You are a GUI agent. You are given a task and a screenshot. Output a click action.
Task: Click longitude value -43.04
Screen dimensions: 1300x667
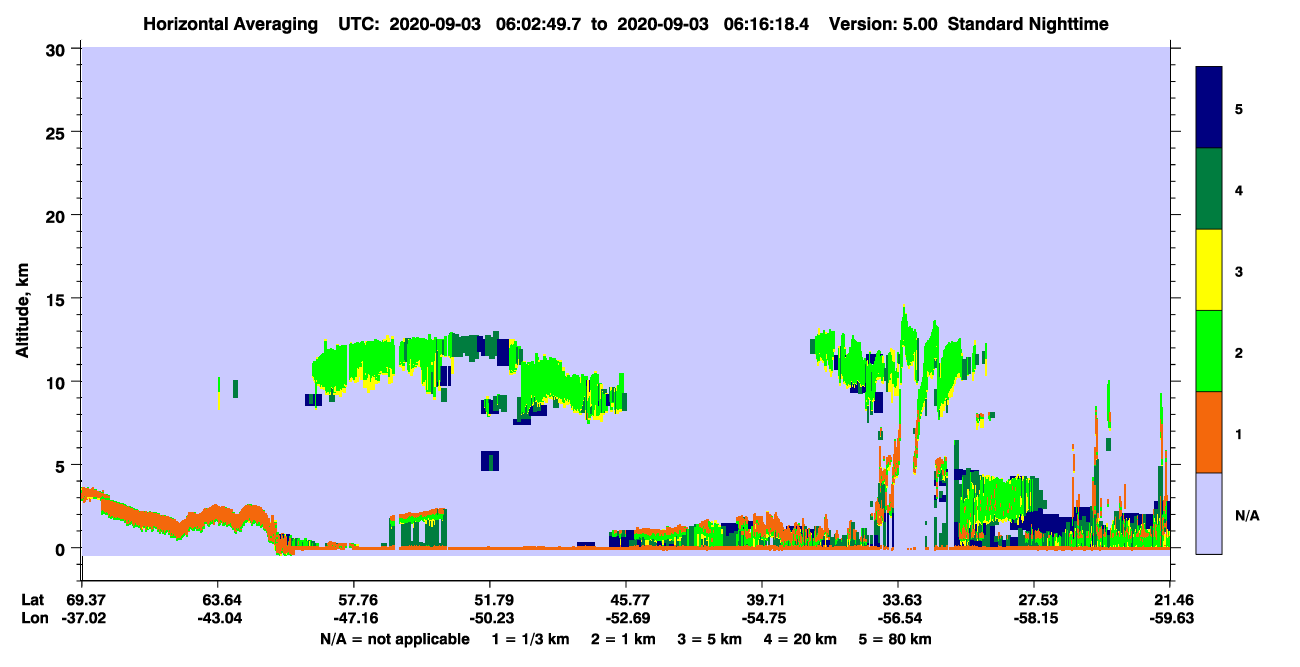coord(217,618)
